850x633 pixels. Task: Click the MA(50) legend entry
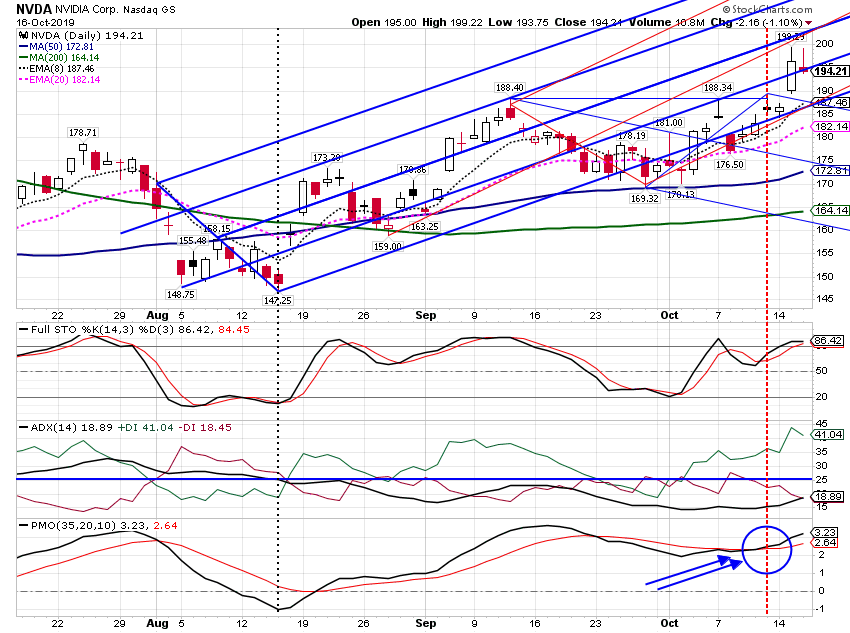point(56,47)
